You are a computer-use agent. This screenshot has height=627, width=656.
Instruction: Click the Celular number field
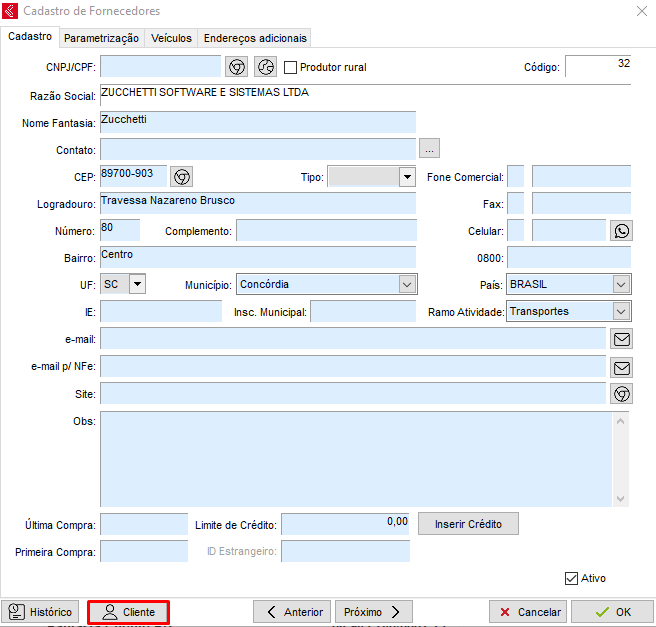pyautogui.click(x=569, y=230)
